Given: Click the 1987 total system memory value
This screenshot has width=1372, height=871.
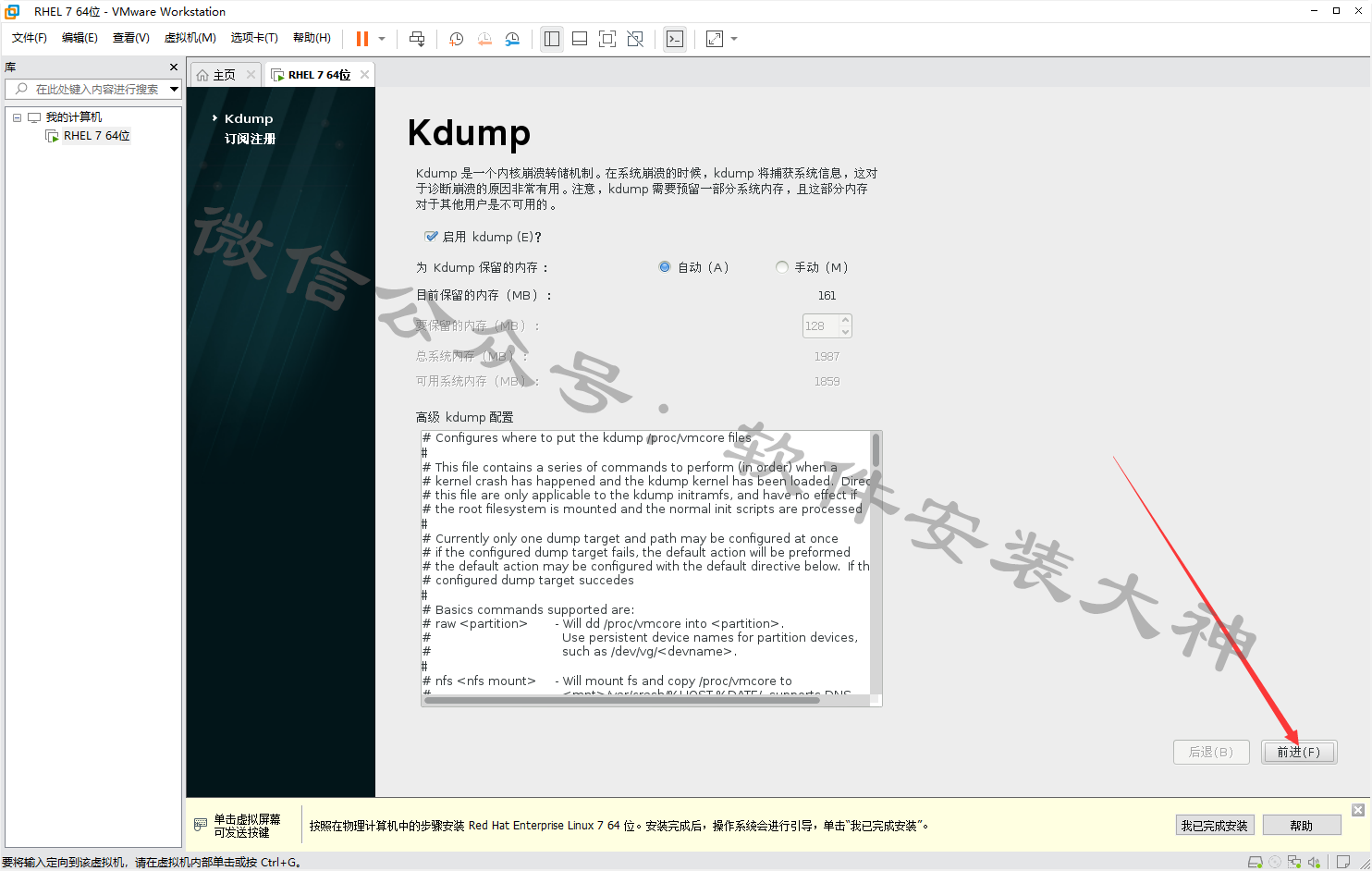Looking at the screenshot, I should (x=827, y=356).
